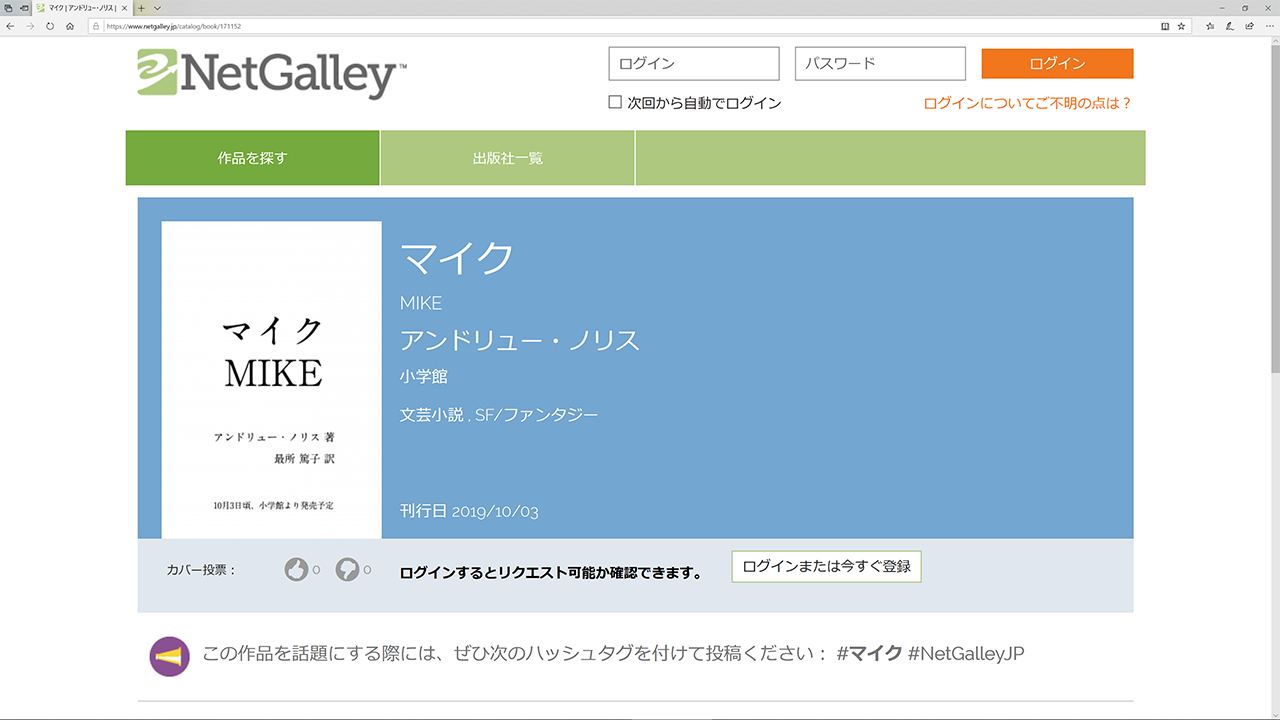
Task: Click the MIKE subtitle text
Action: point(421,303)
